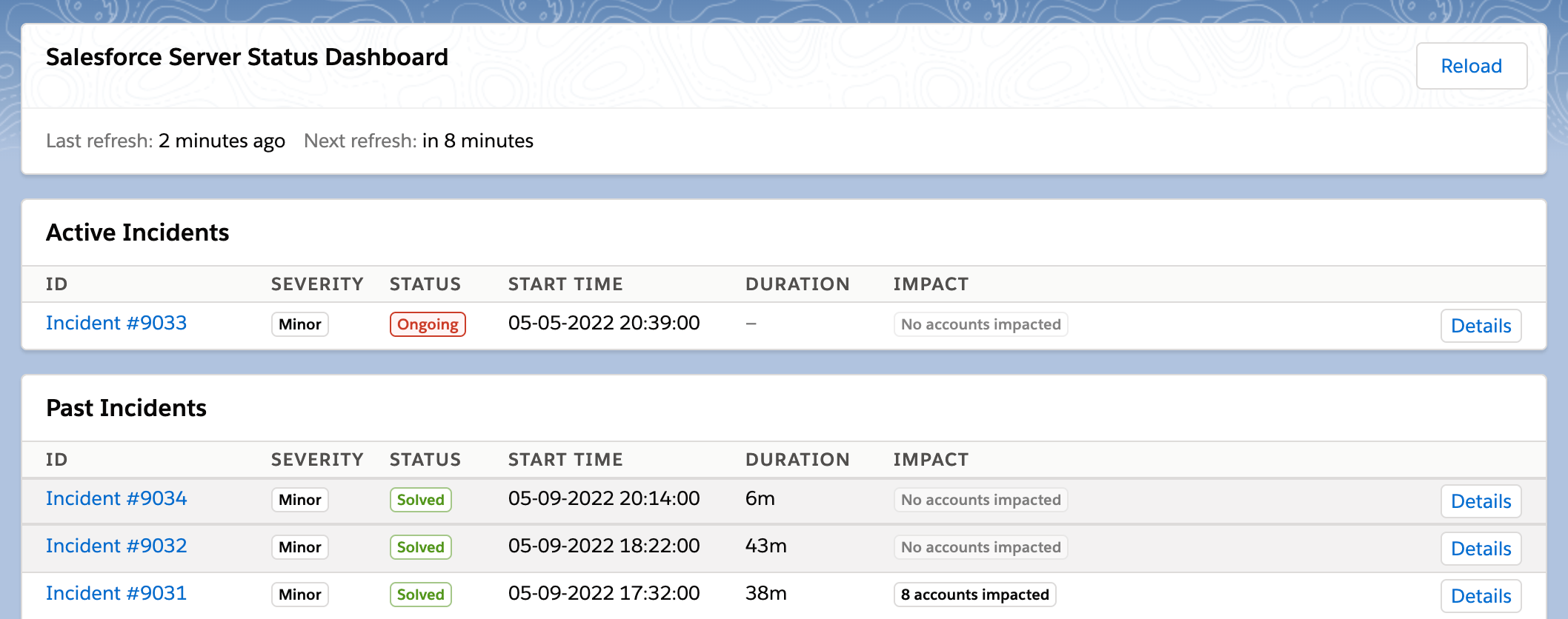Click start time 05-09-2022 18:22:00
The image size is (1568, 619).
[604, 546]
